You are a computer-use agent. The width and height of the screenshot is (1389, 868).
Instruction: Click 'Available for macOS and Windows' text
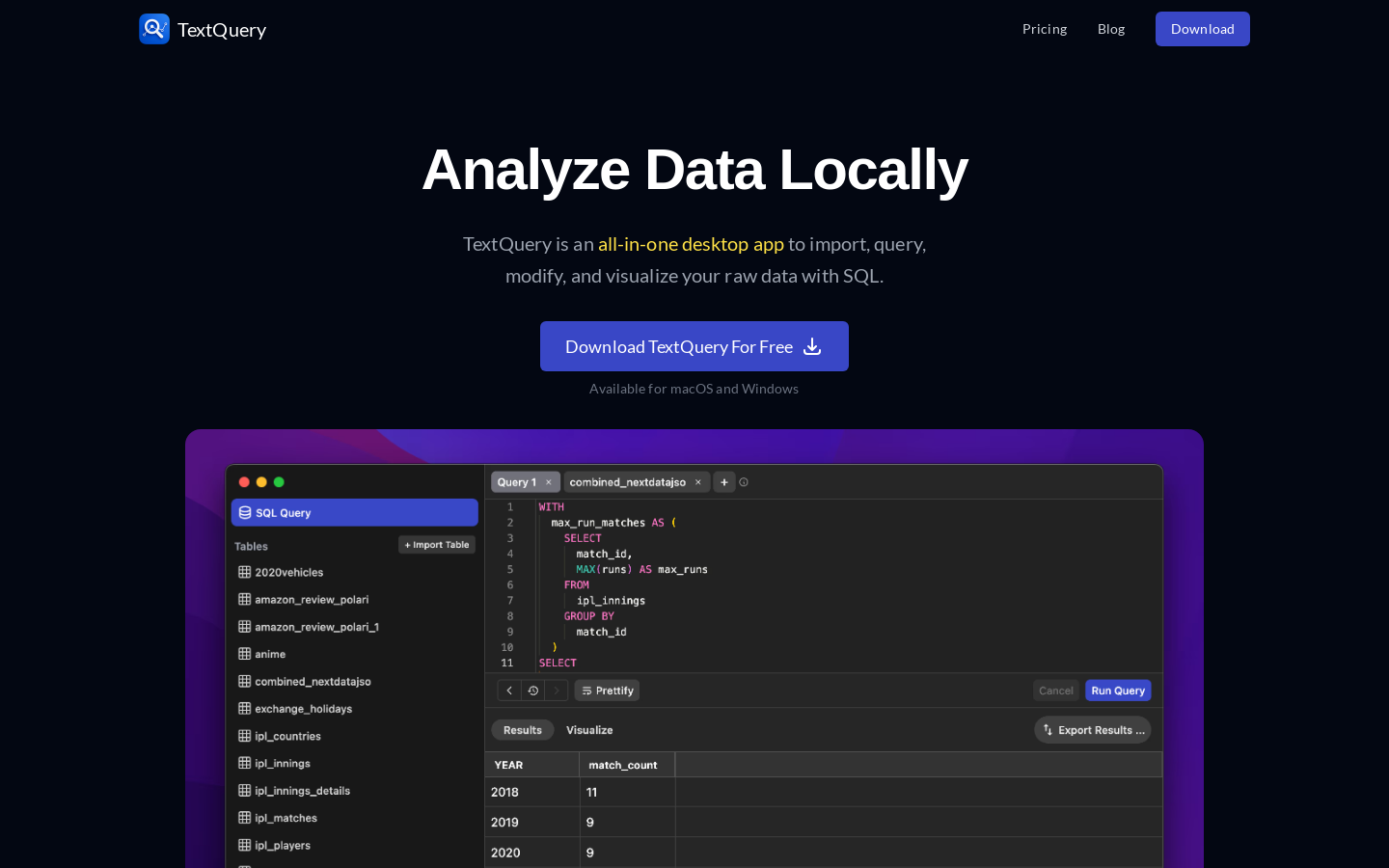pos(694,389)
